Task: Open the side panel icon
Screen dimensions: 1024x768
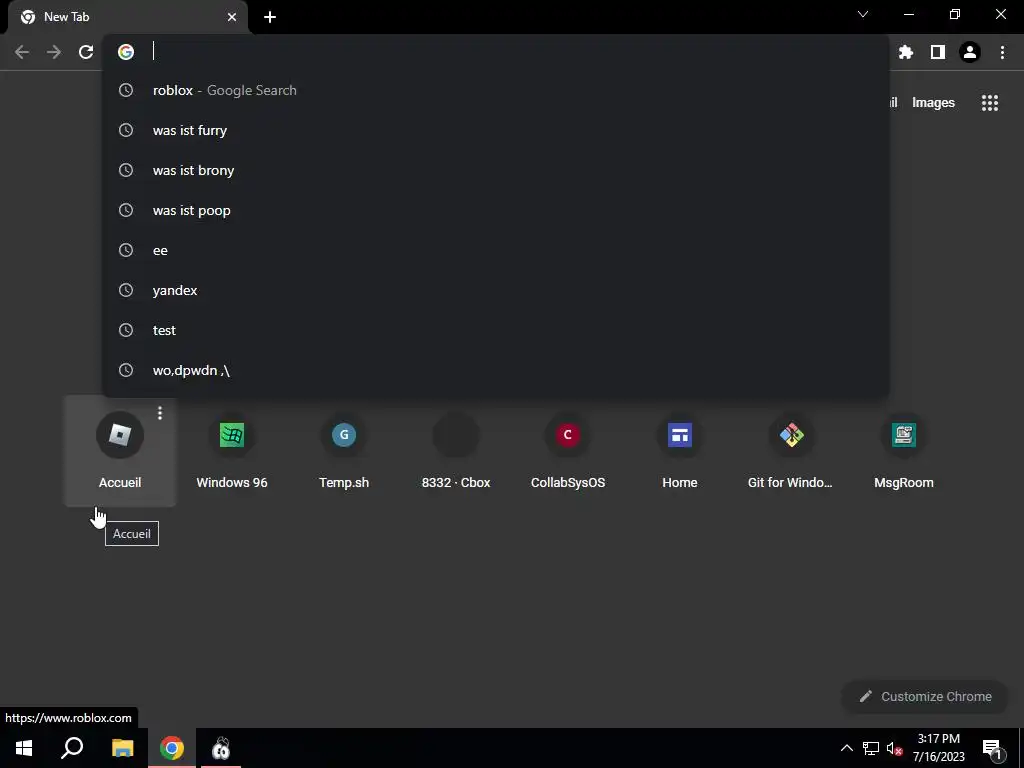Action: (x=938, y=52)
